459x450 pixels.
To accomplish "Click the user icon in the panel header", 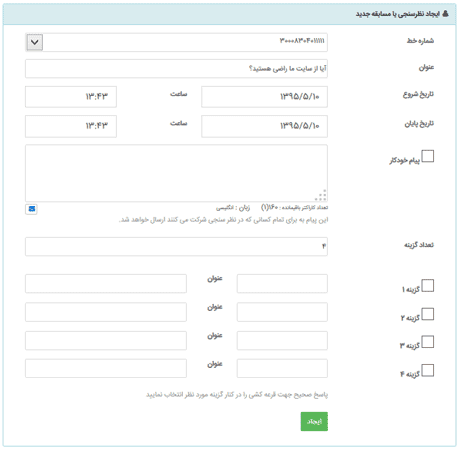I will tap(445, 14).
